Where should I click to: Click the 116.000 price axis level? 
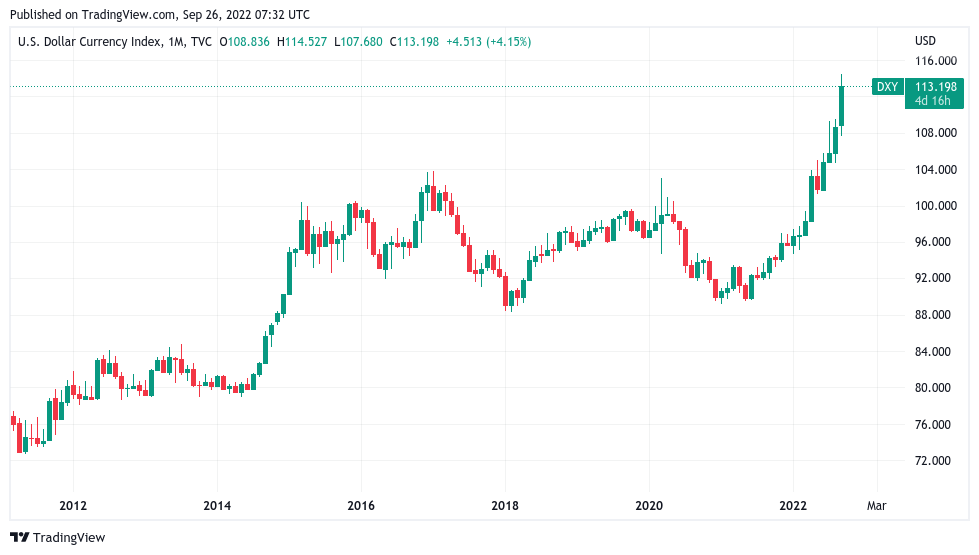coord(935,61)
